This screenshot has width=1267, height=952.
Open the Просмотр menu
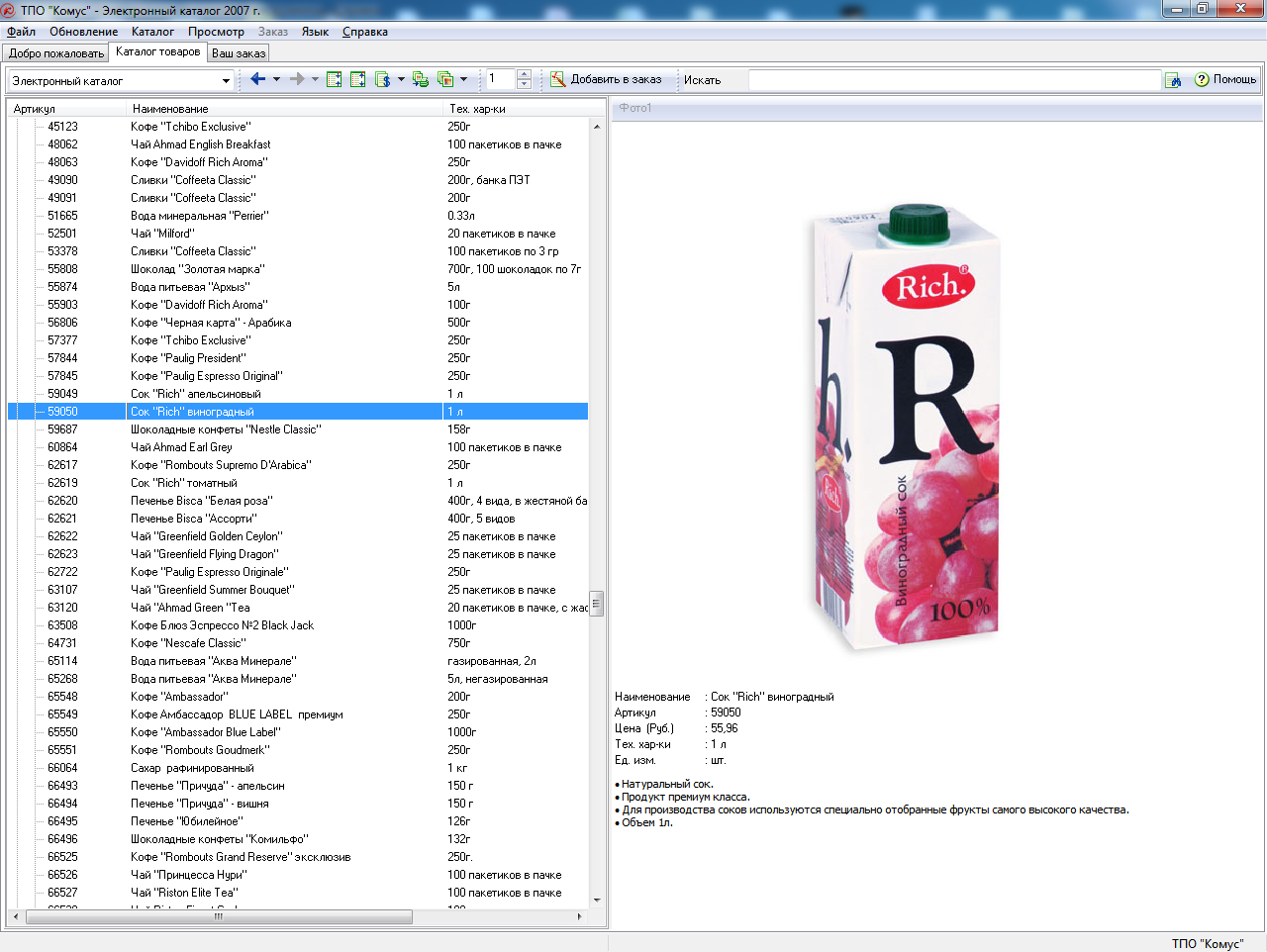(216, 32)
